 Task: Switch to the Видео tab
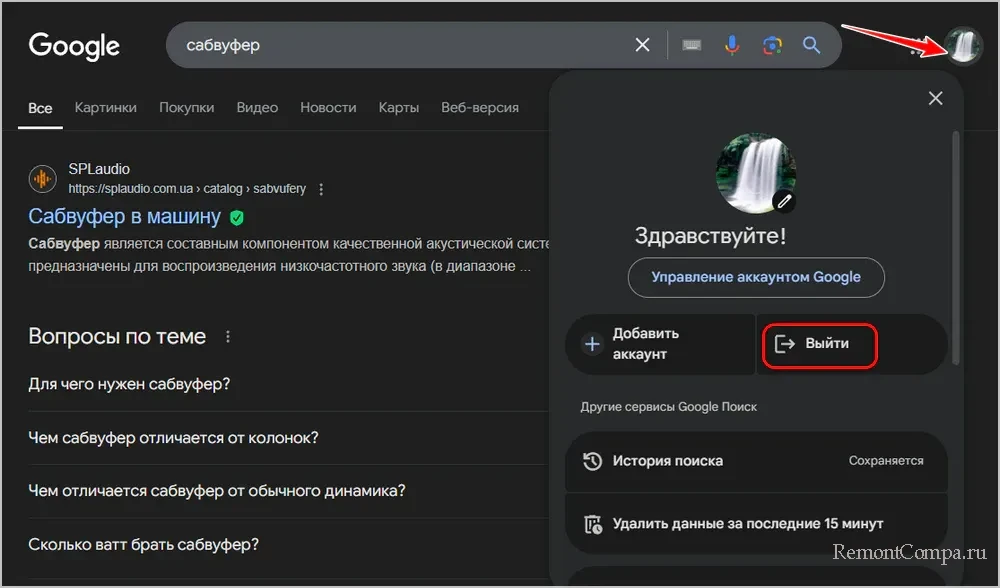tap(257, 107)
